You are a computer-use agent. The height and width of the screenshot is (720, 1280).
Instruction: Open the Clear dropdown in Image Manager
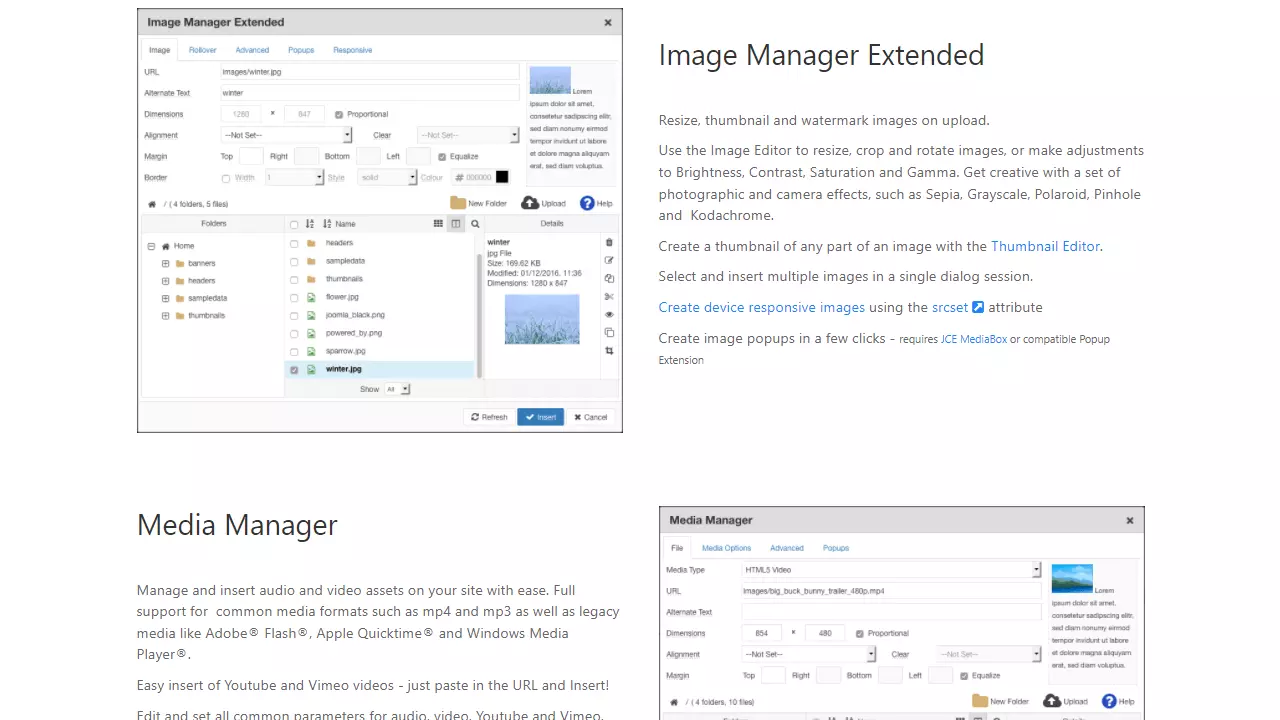coord(468,135)
